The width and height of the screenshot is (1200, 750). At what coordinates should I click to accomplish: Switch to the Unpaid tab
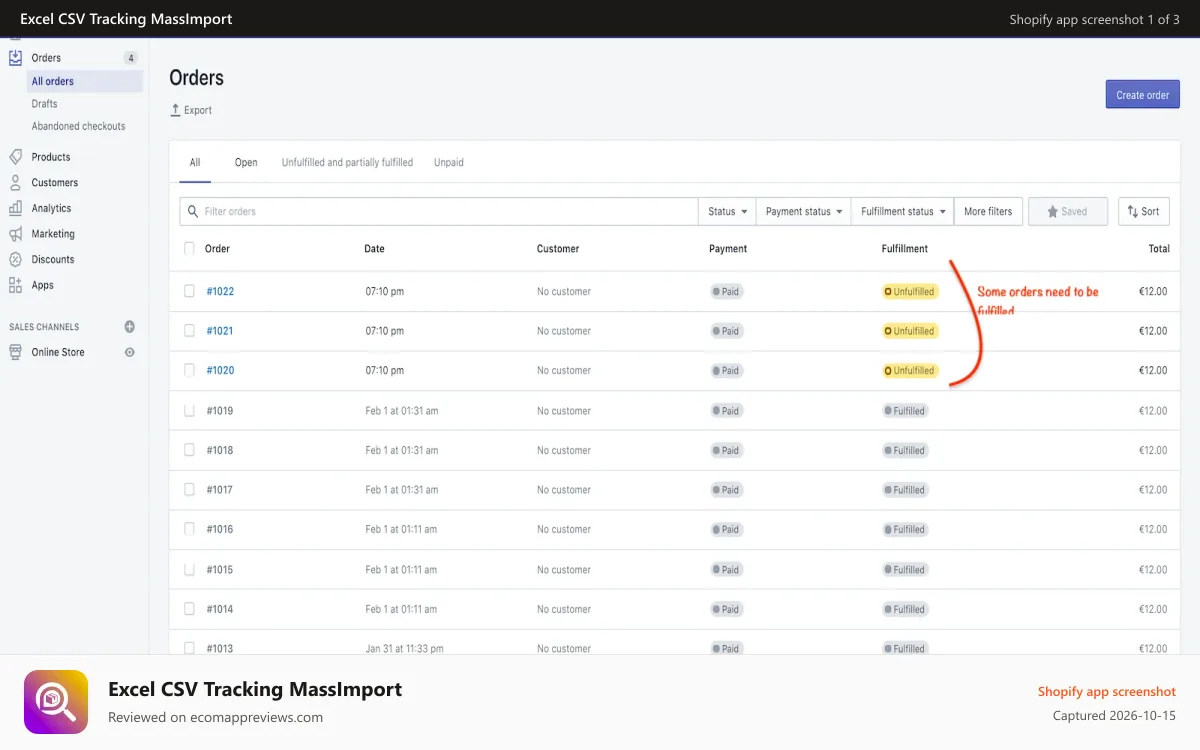coord(449,163)
